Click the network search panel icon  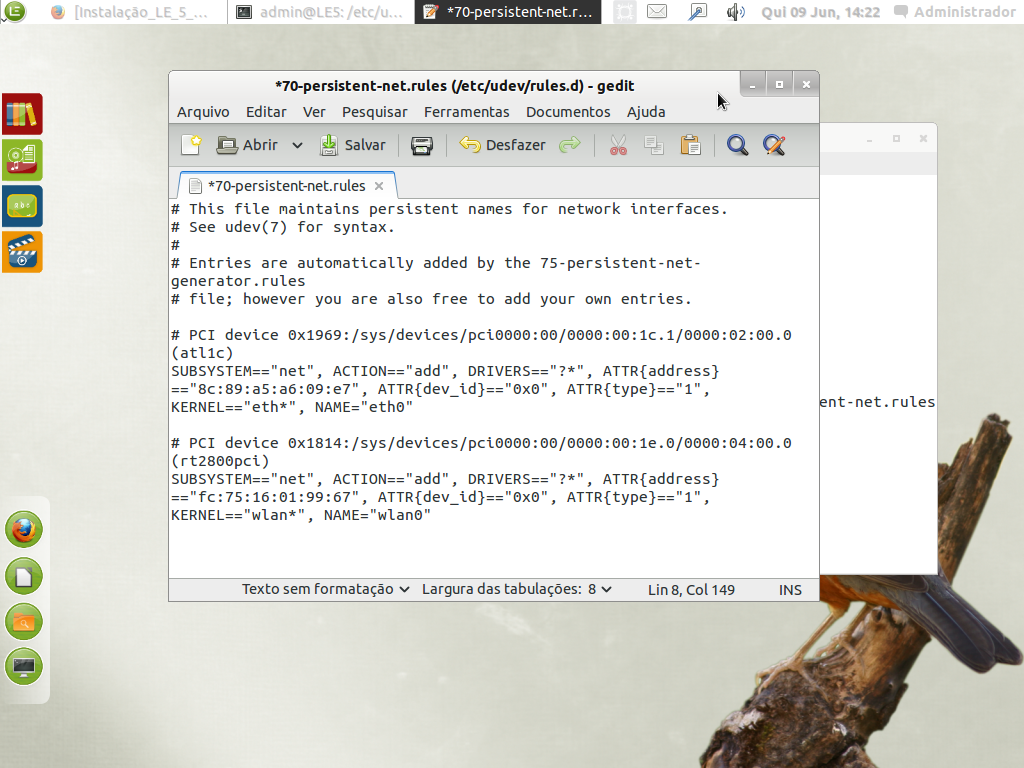[697, 12]
